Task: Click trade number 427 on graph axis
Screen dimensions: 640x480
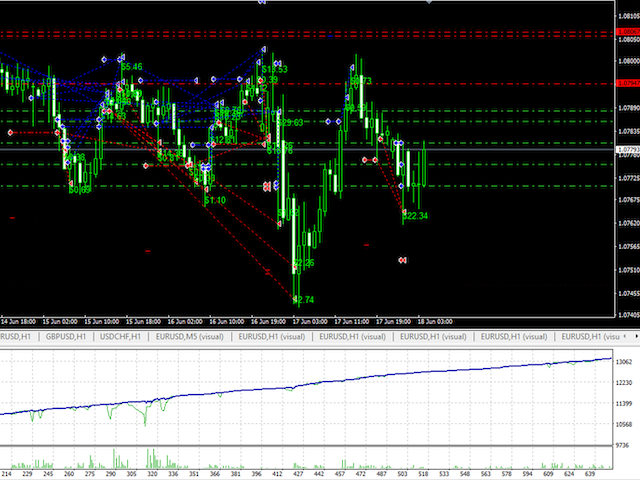Action: click(298, 474)
